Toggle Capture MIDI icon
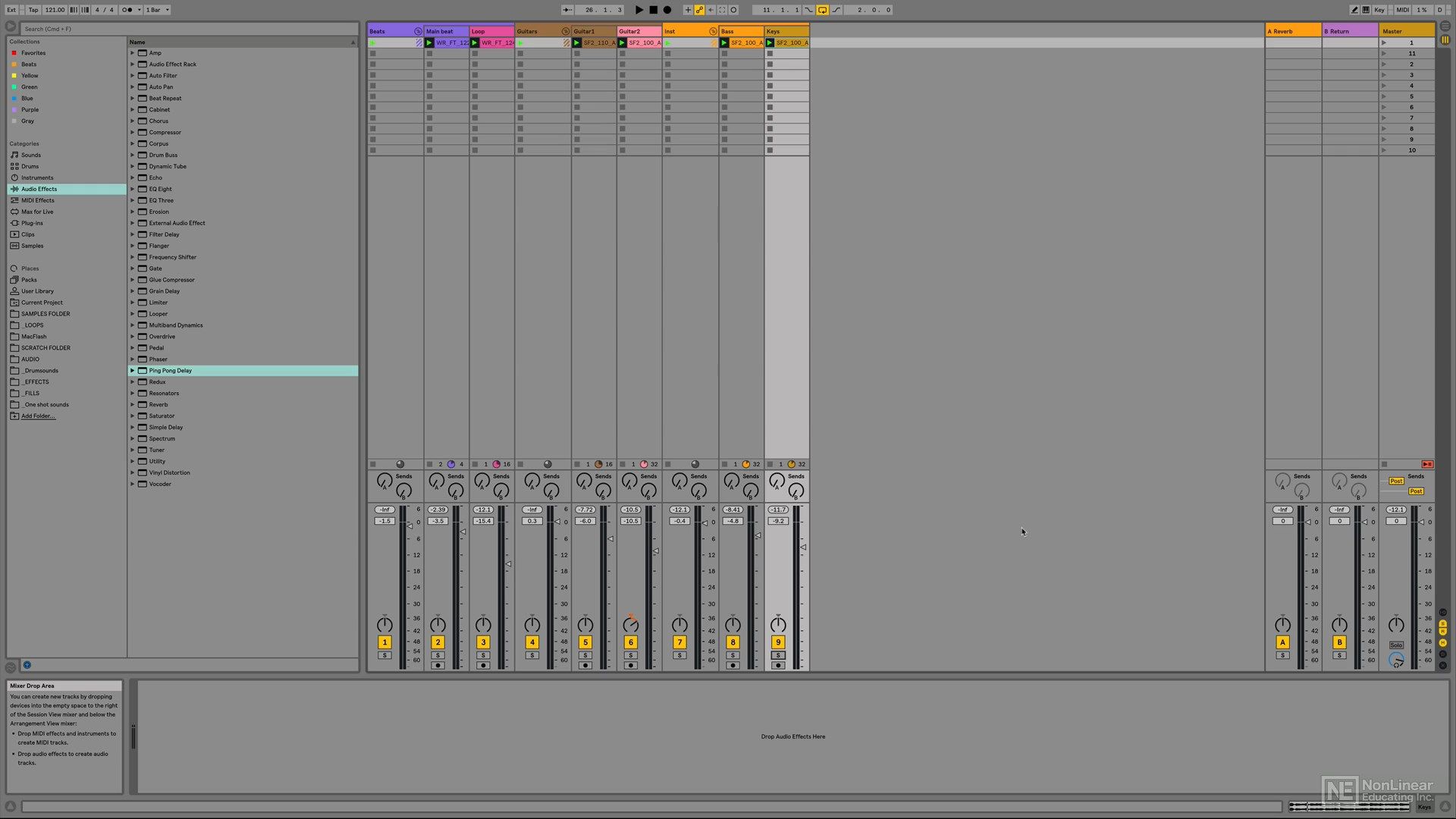This screenshot has width=1456, height=819. click(722, 10)
